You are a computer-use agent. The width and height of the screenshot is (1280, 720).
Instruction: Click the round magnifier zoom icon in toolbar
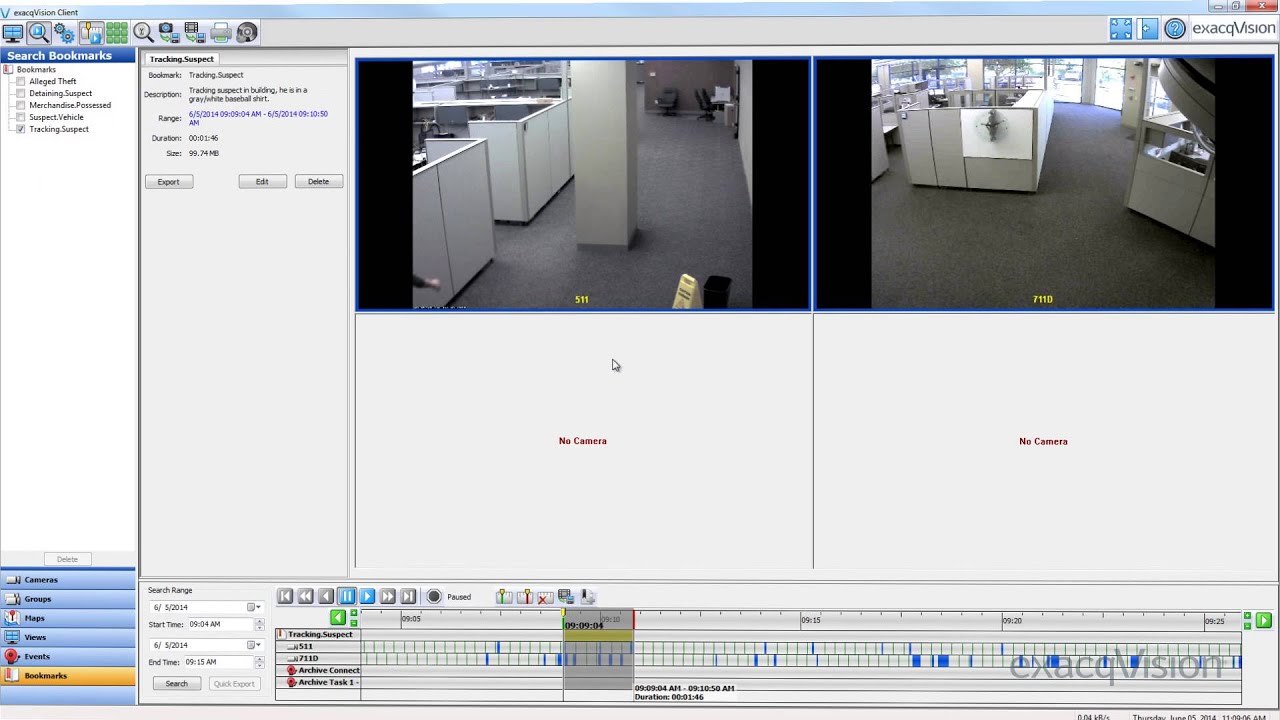pos(143,33)
